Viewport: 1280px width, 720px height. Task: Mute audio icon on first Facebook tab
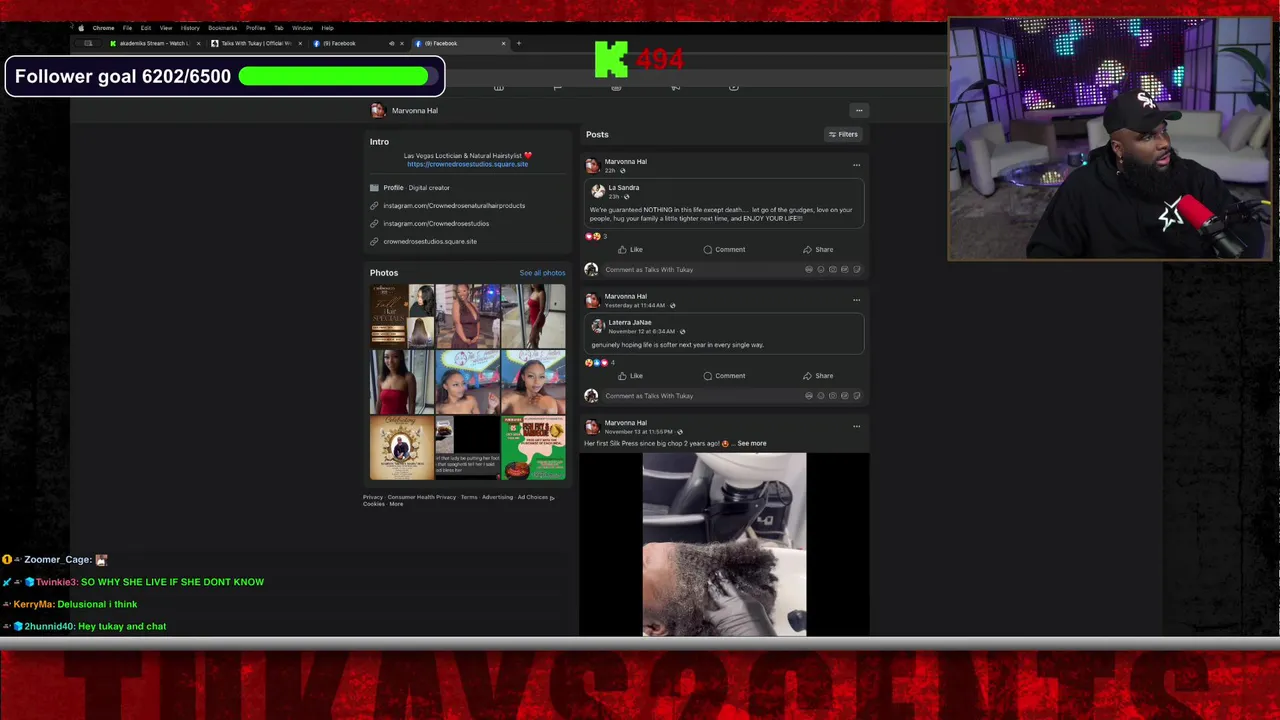(391, 43)
